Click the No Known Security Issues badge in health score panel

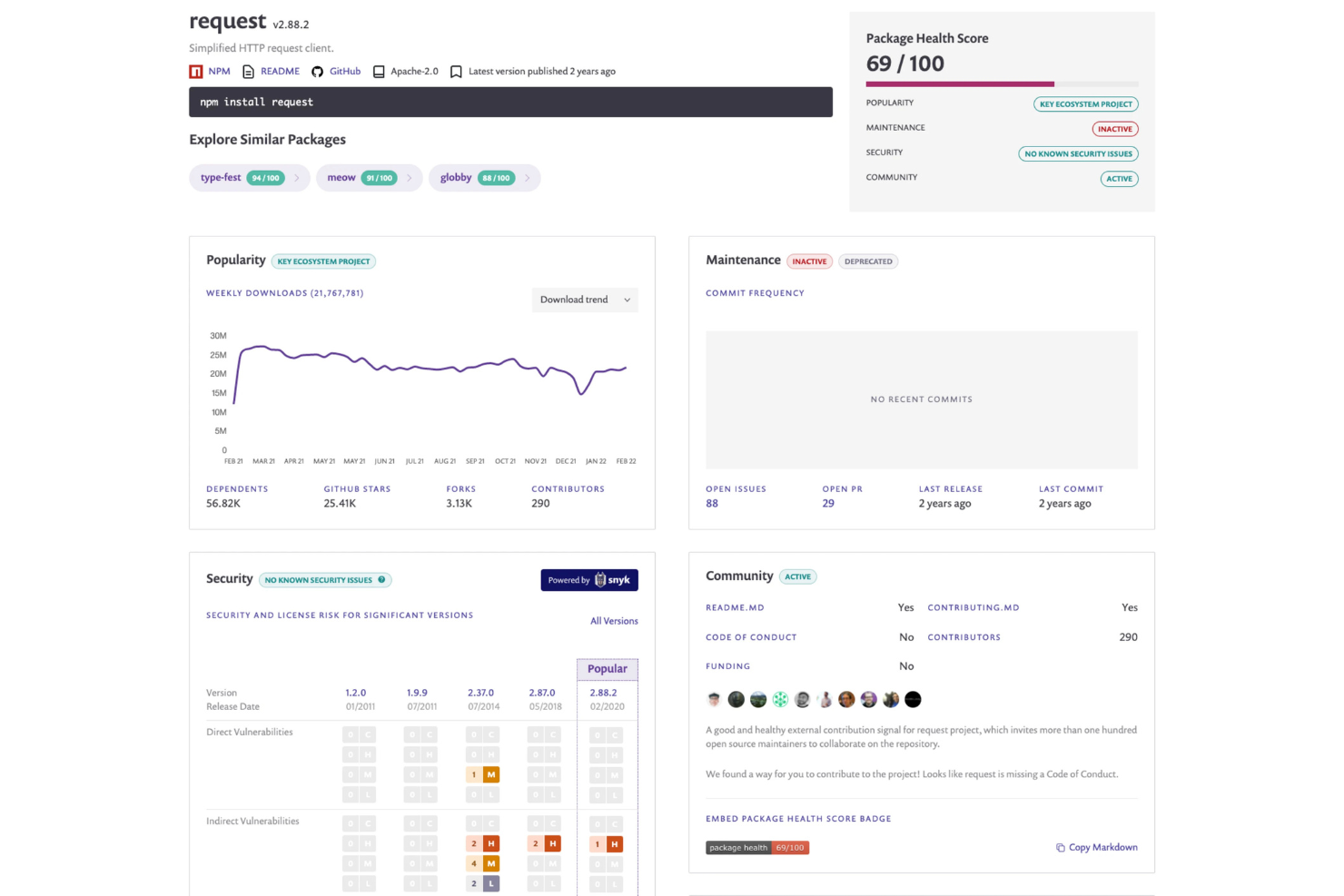click(1079, 154)
